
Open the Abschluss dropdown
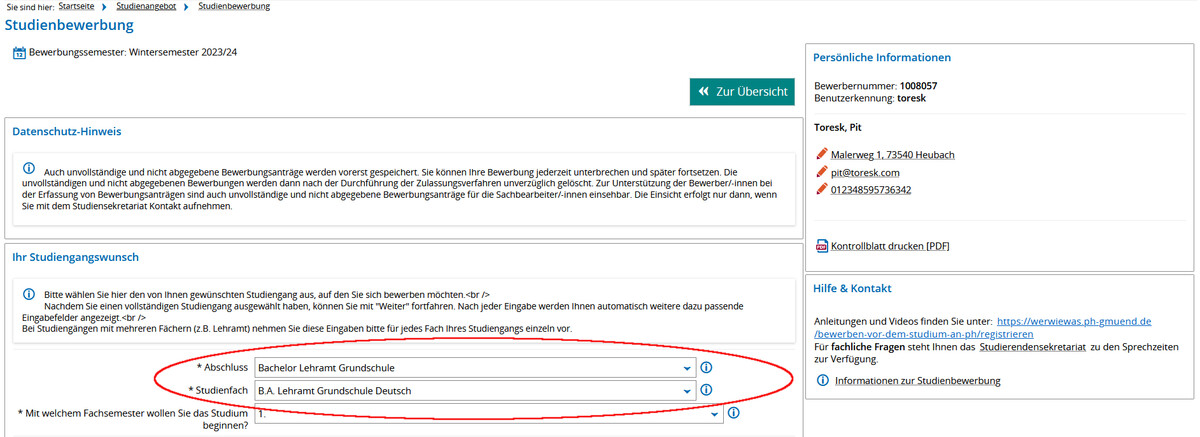pos(475,368)
